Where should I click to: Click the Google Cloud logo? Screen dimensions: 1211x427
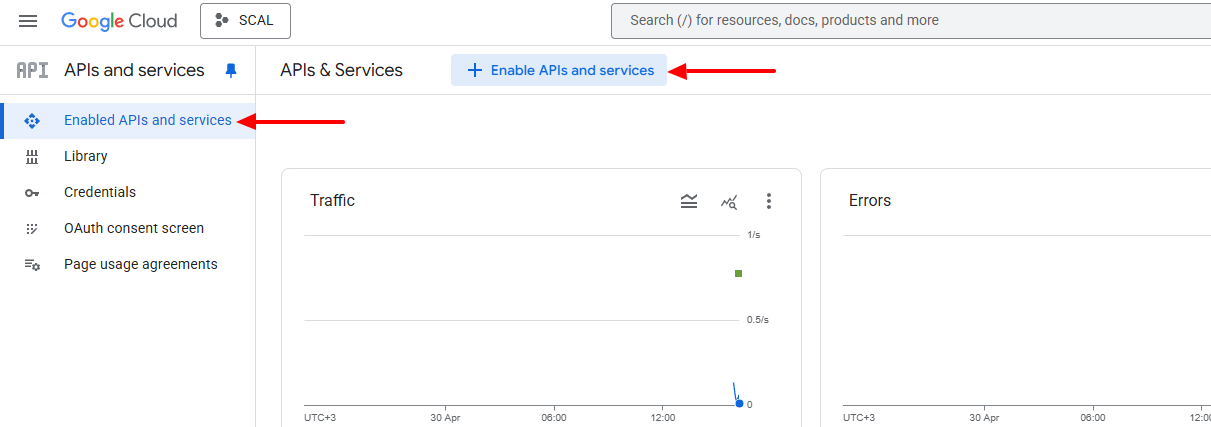tap(119, 21)
